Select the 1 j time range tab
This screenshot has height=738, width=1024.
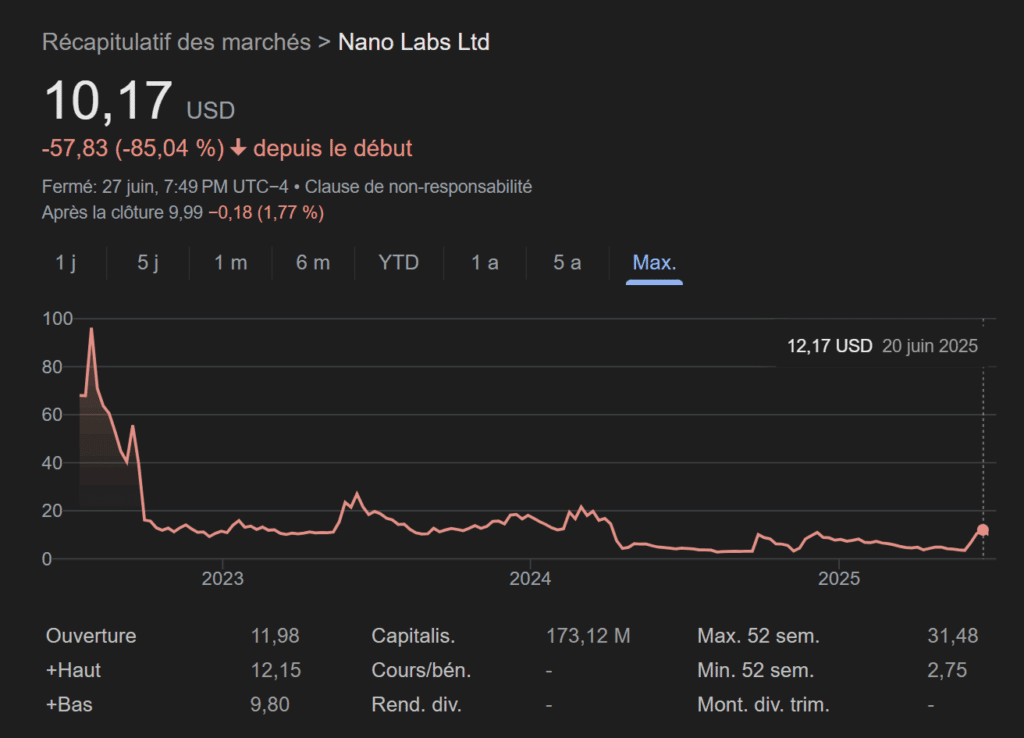click(65, 263)
